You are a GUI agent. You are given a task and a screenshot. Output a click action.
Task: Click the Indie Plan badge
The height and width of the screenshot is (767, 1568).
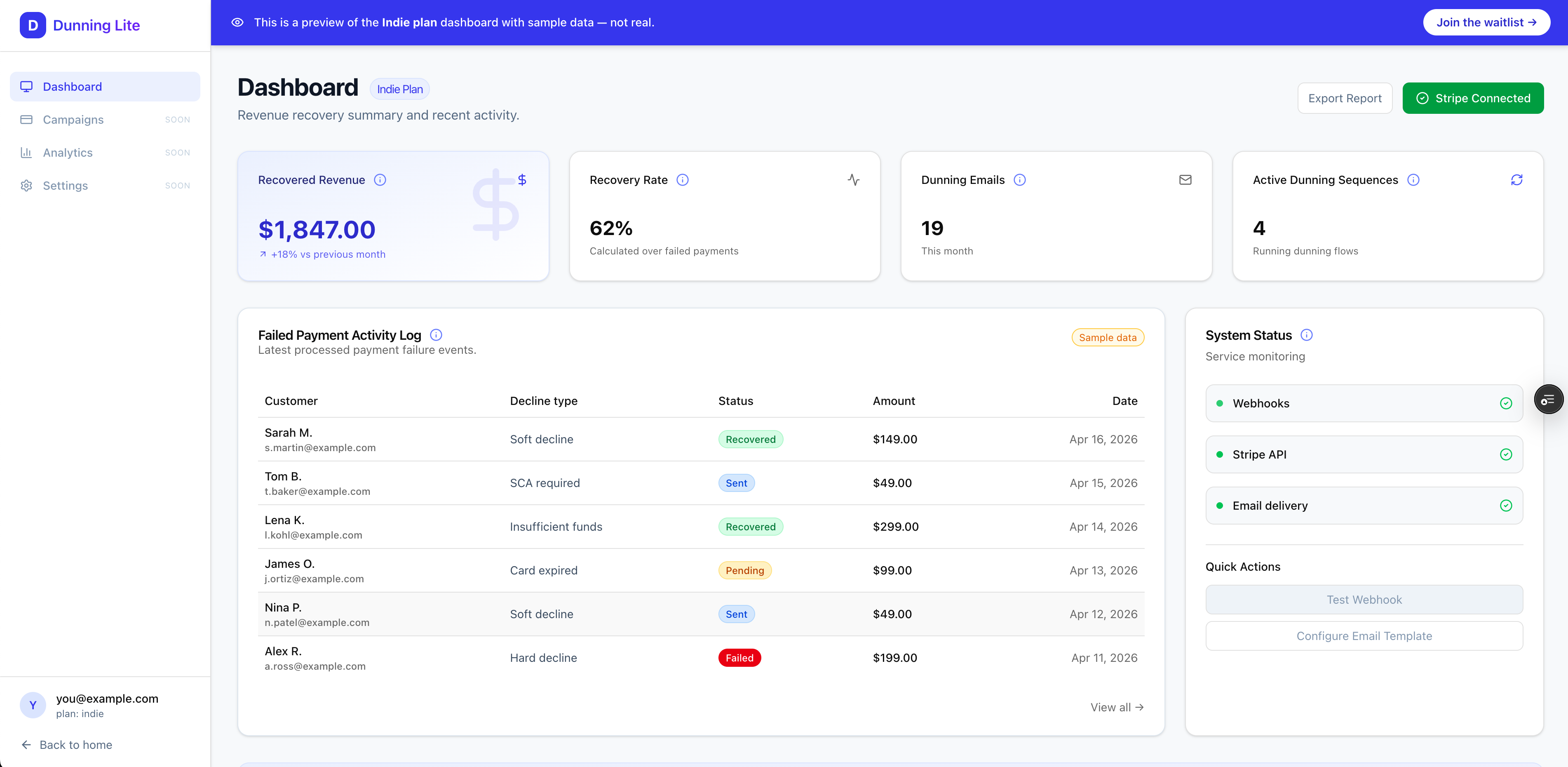399,89
